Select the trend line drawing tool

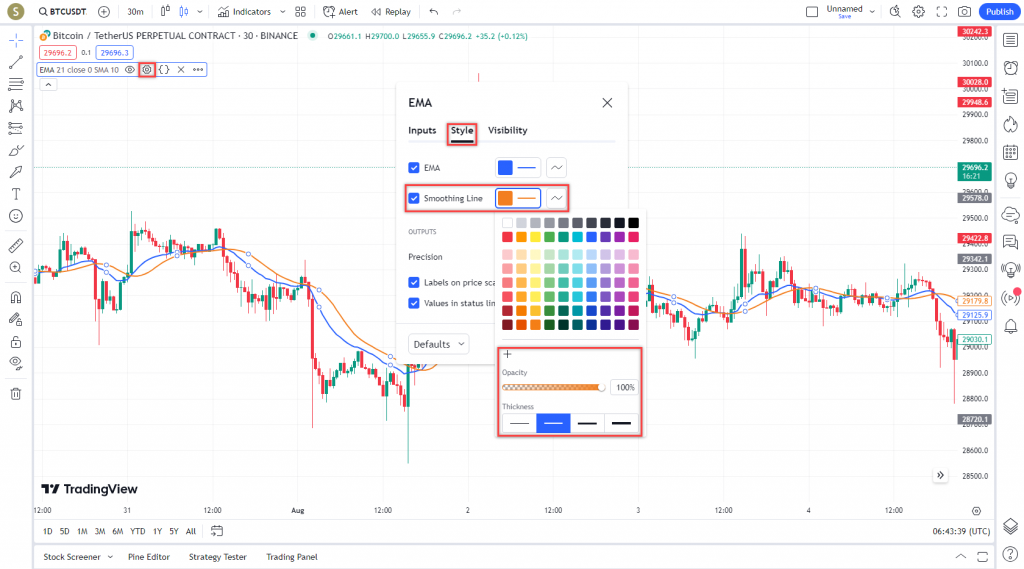tap(16, 63)
